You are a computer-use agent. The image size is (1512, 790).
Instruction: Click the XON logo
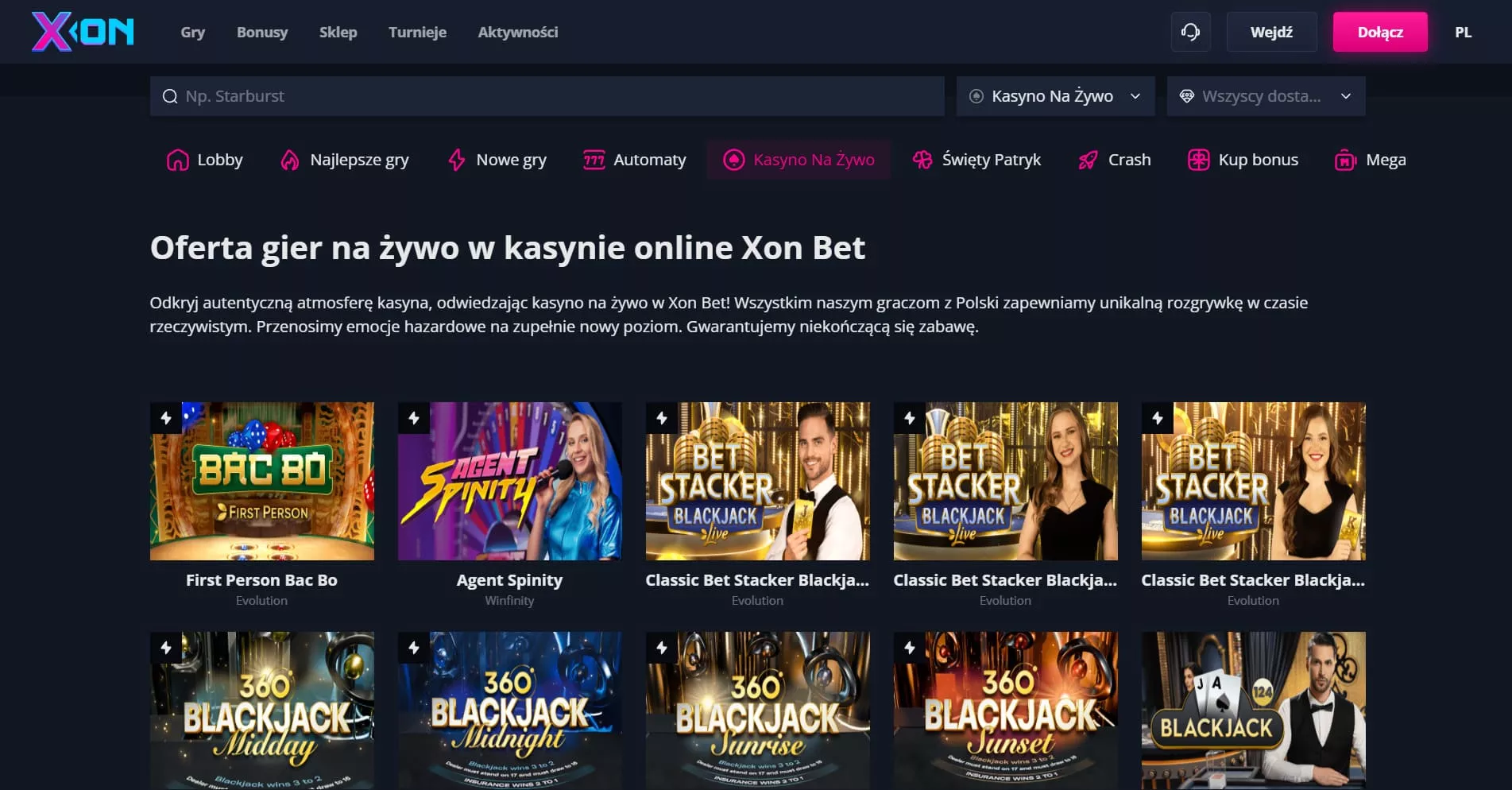83,32
